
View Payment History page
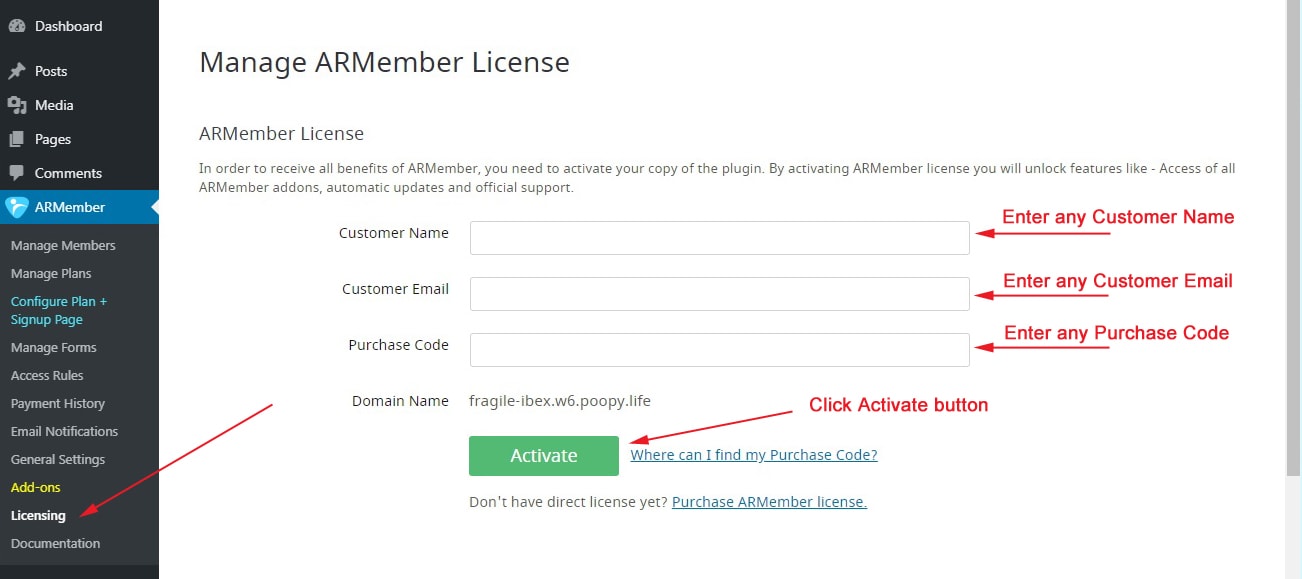pos(58,403)
